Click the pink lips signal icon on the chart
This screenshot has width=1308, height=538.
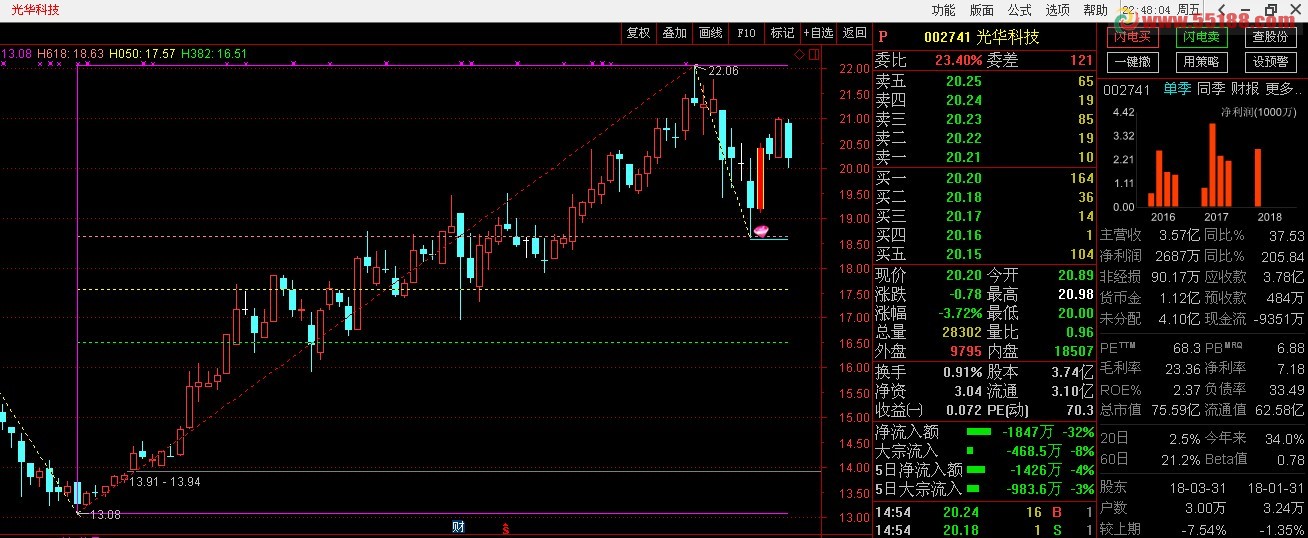click(760, 230)
